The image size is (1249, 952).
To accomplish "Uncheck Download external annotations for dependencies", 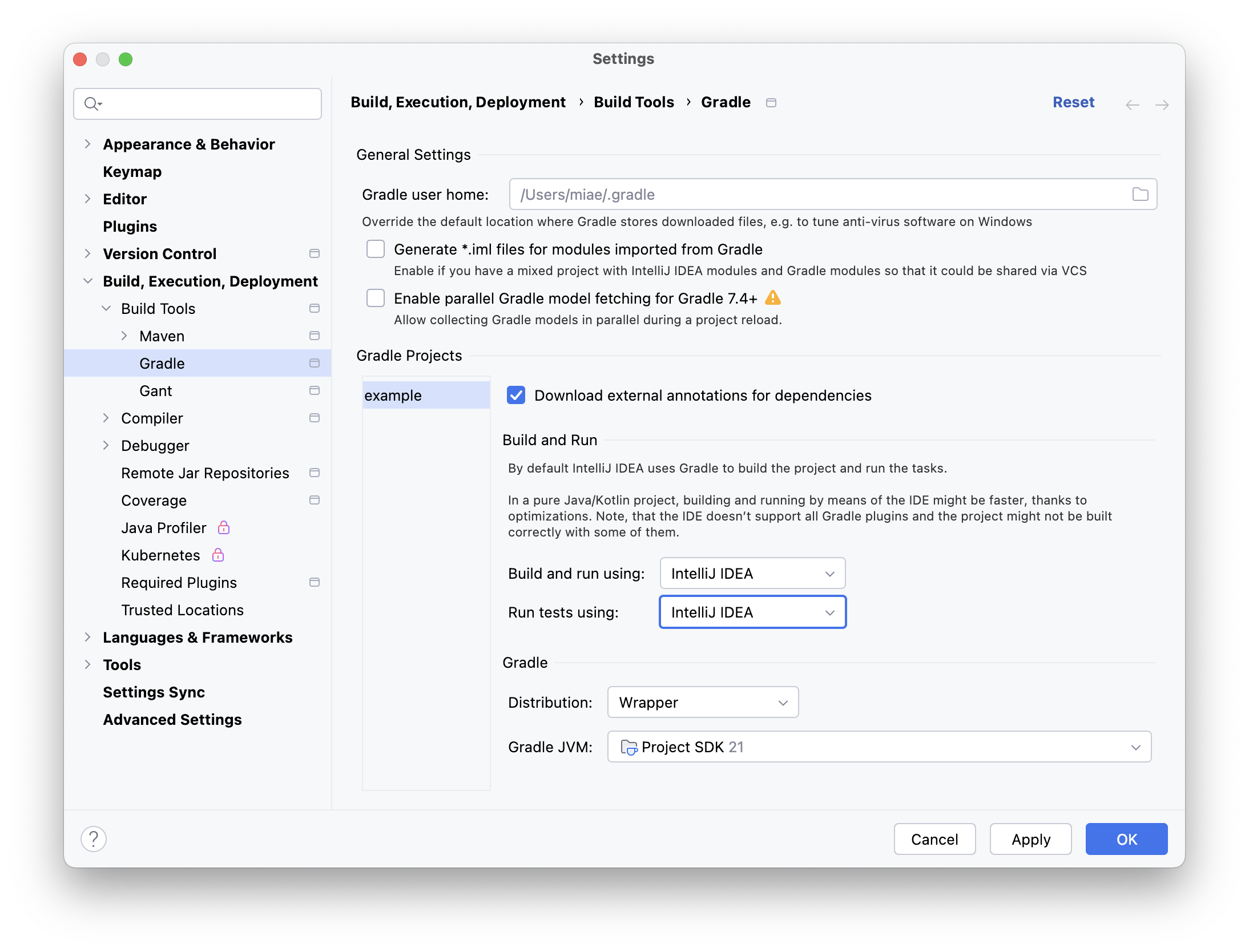I will pyautogui.click(x=516, y=395).
